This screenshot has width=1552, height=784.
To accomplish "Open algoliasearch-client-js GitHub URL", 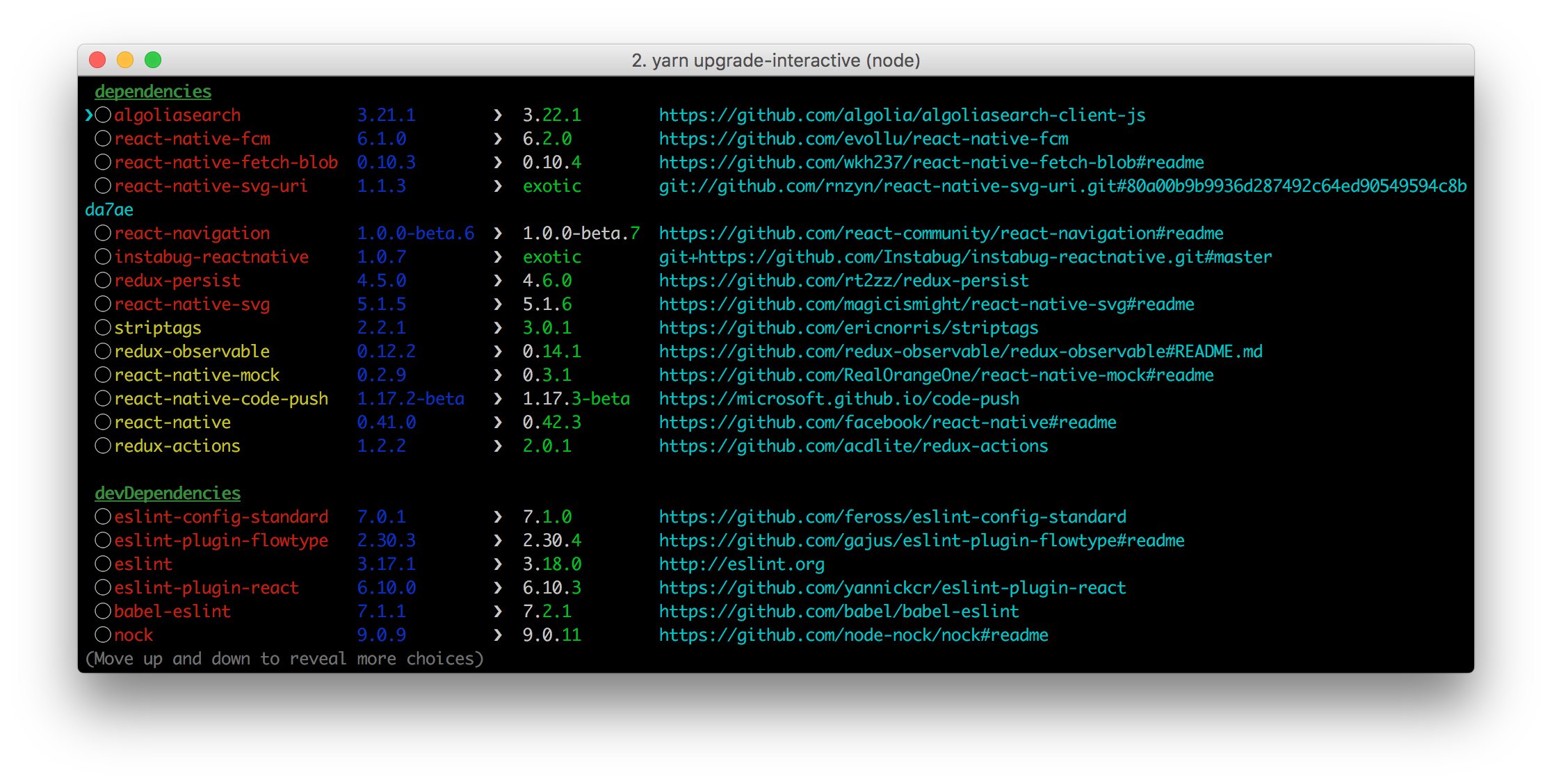I will [x=902, y=115].
